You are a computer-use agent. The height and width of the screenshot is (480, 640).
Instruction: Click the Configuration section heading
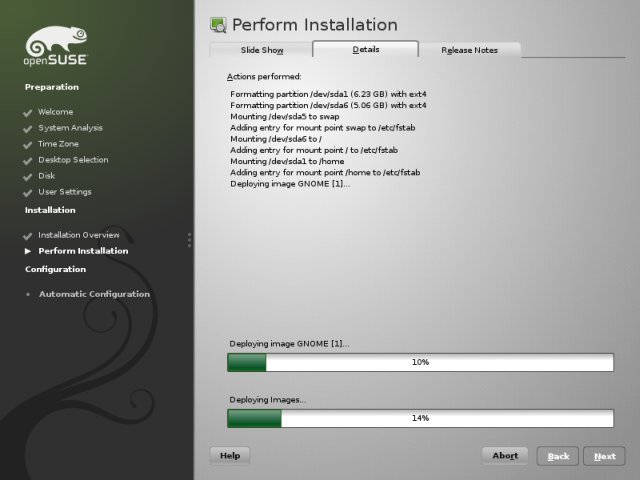[56, 269]
